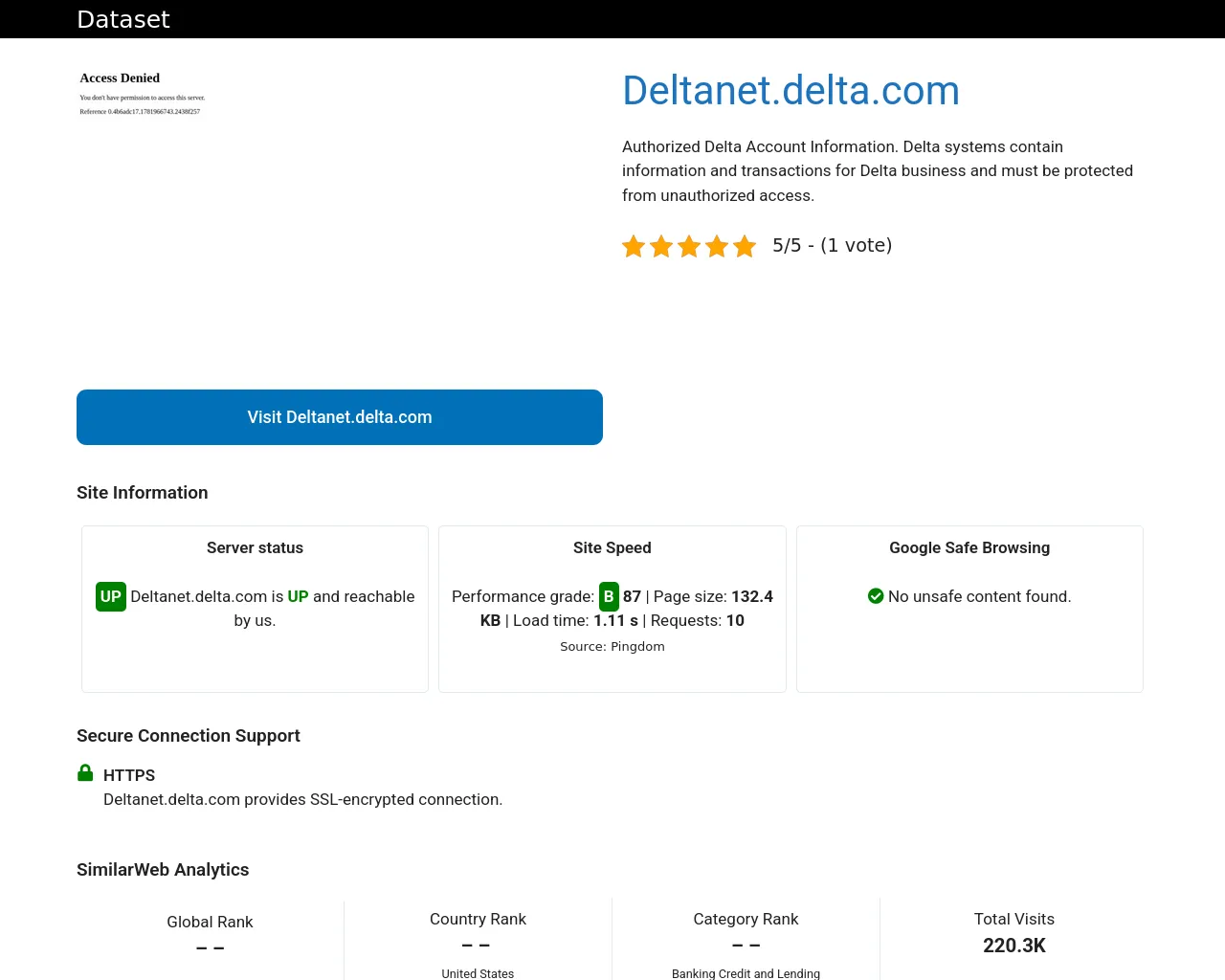The width and height of the screenshot is (1225, 980).
Task: Select the fourth rating star
Action: tap(717, 247)
